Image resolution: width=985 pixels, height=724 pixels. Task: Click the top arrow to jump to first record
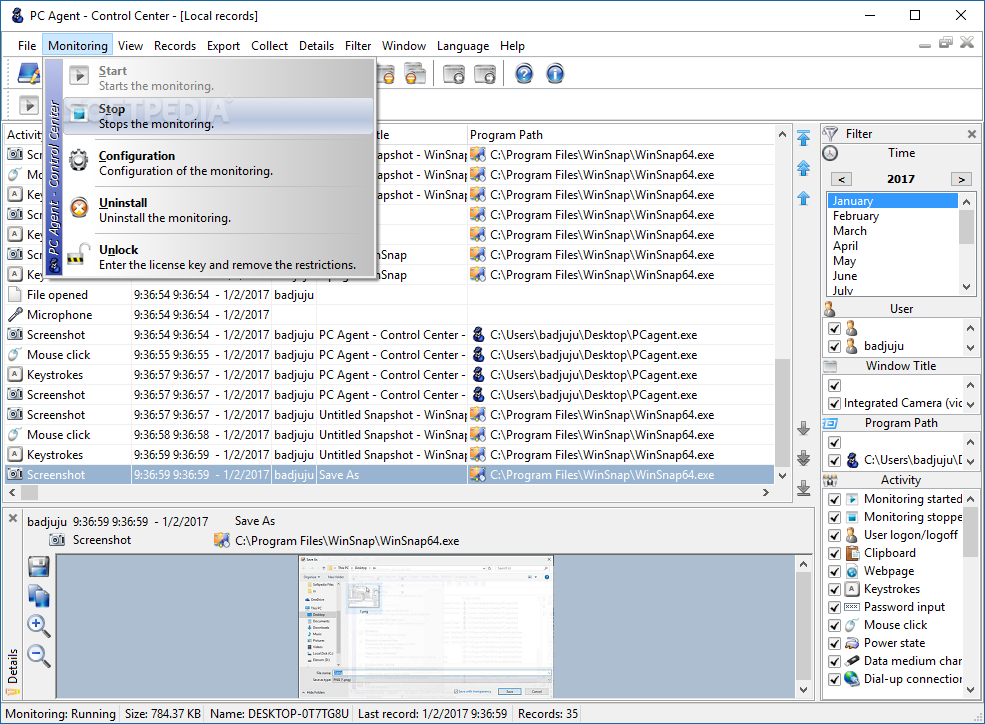click(x=803, y=138)
